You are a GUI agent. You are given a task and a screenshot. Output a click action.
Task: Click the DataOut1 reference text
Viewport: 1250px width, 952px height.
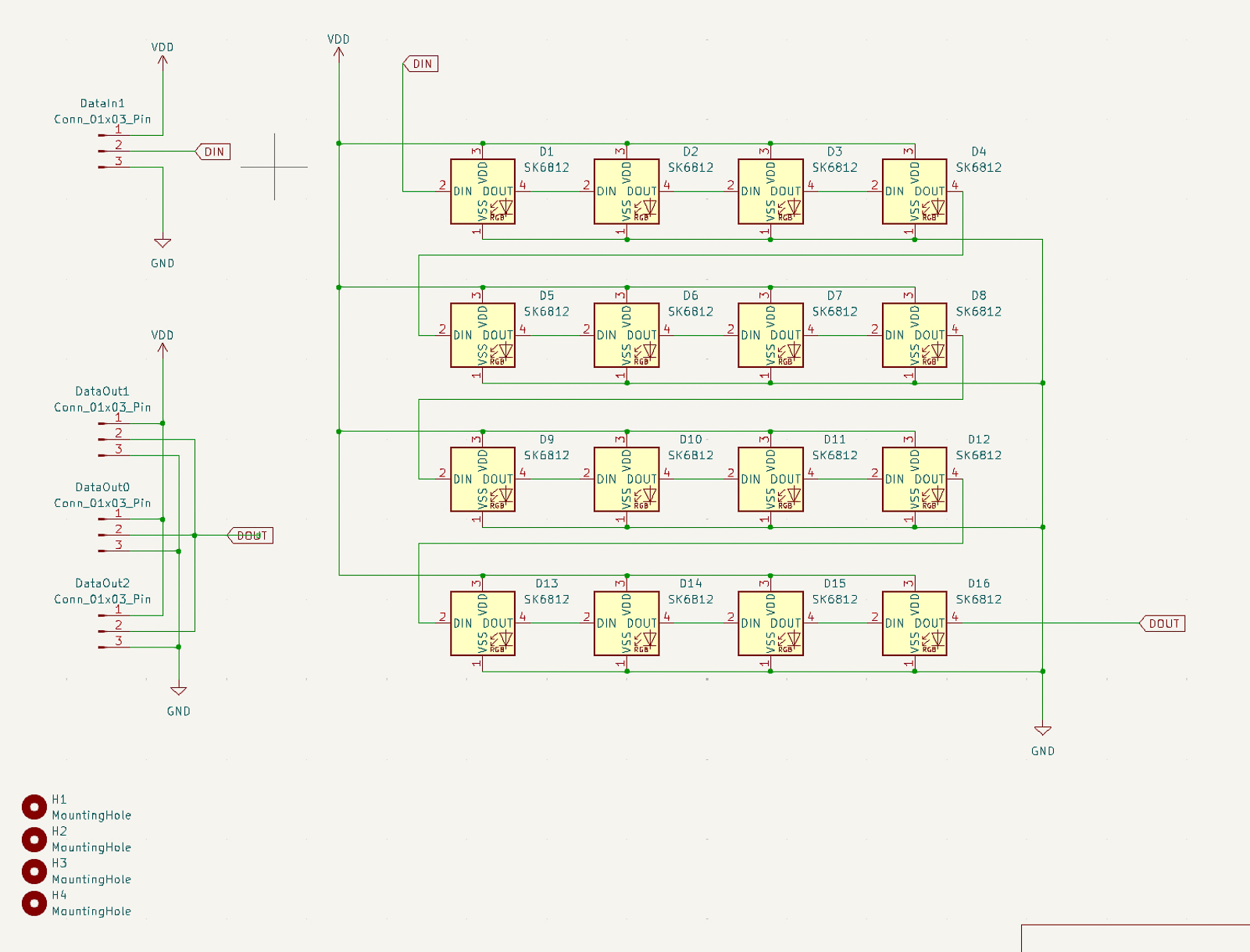[x=102, y=391]
